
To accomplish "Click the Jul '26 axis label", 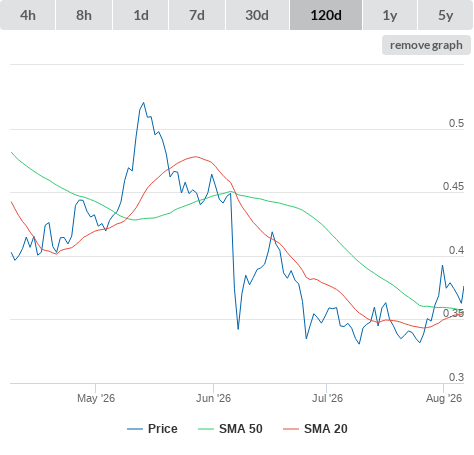I will point(327,398).
